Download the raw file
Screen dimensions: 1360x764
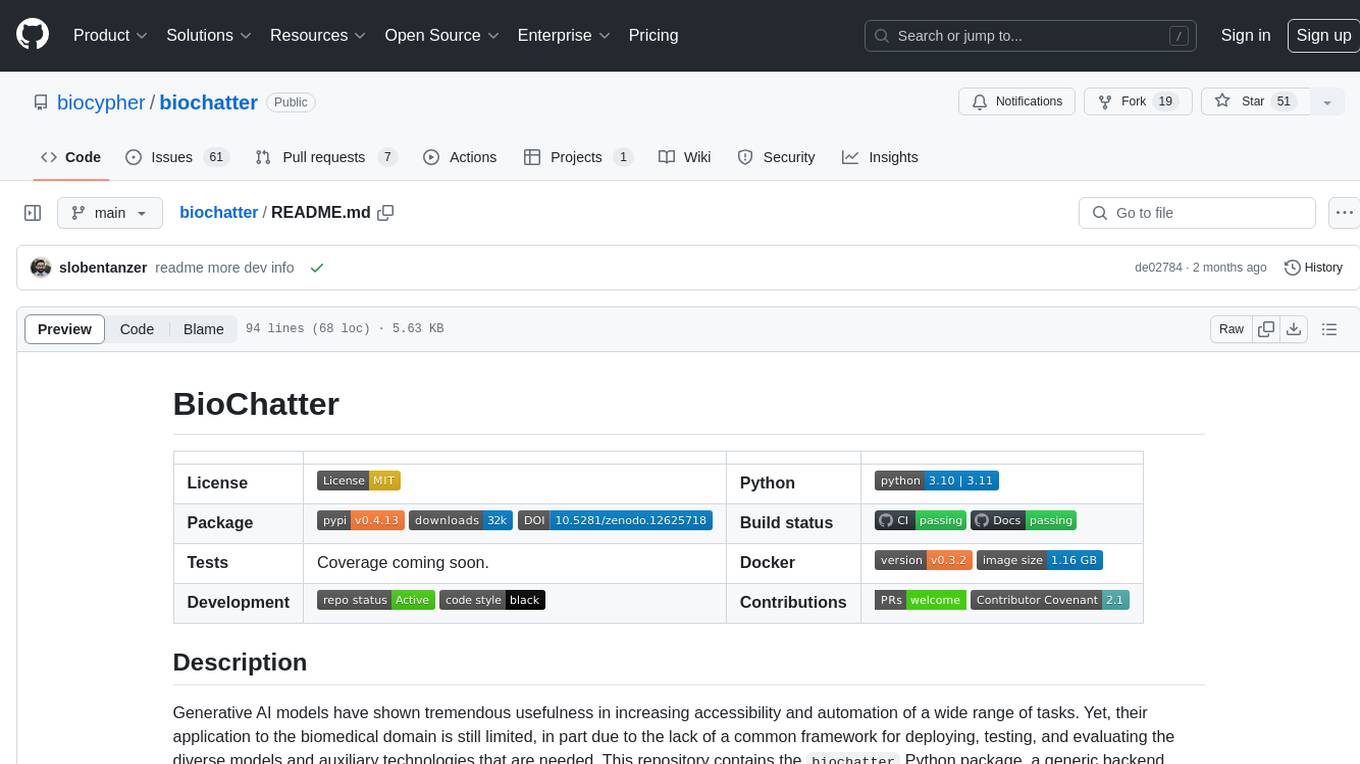[1293, 329]
